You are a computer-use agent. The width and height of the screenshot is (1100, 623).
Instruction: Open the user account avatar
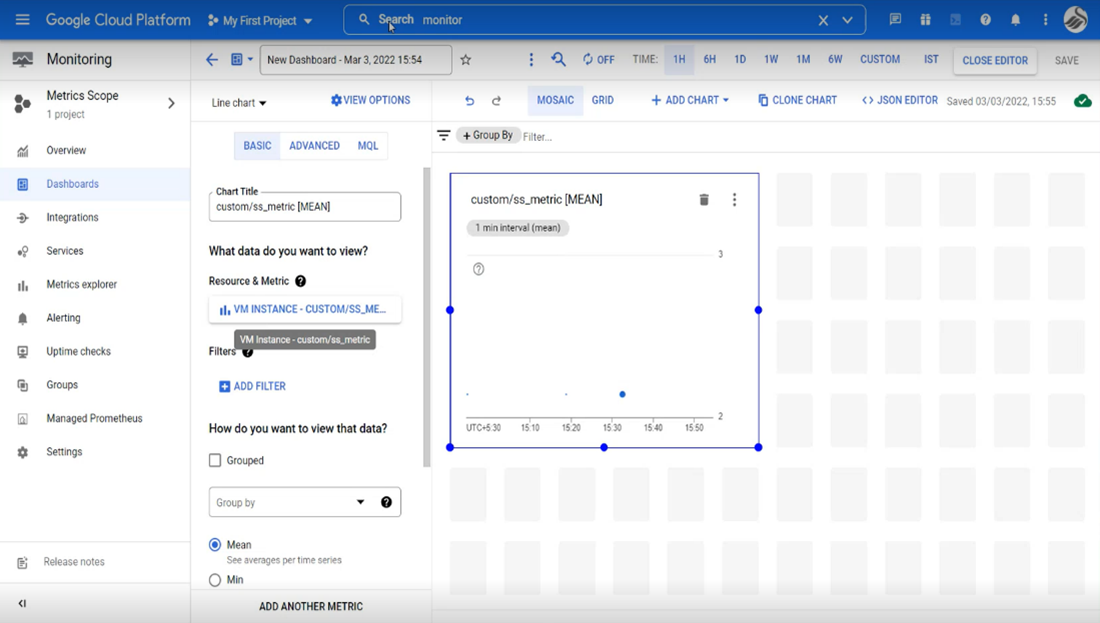(1075, 20)
